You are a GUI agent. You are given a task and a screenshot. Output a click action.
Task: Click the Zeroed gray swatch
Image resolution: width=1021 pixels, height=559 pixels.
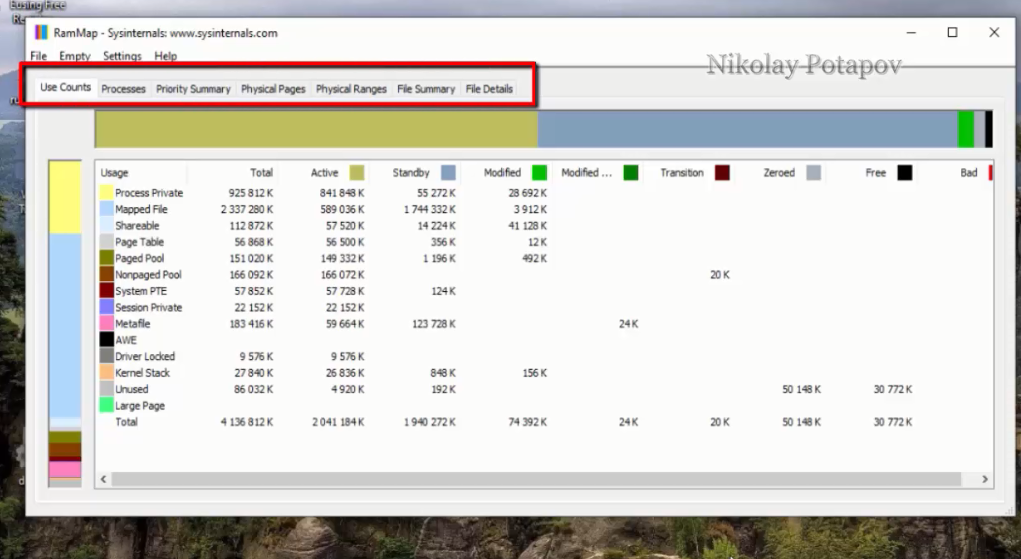(813, 173)
